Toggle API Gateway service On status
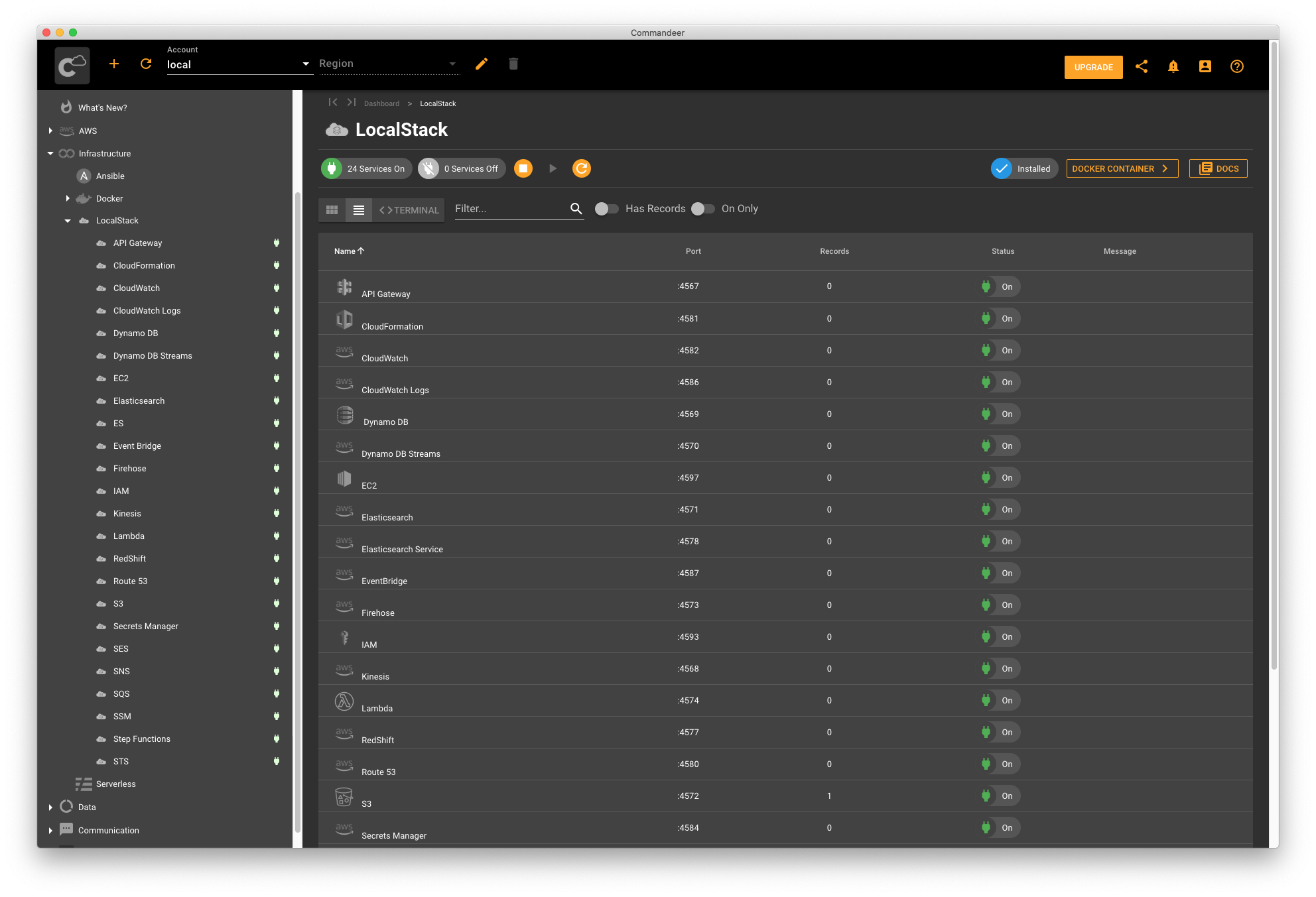Screen dimensions: 1316x897 (x=1000, y=286)
